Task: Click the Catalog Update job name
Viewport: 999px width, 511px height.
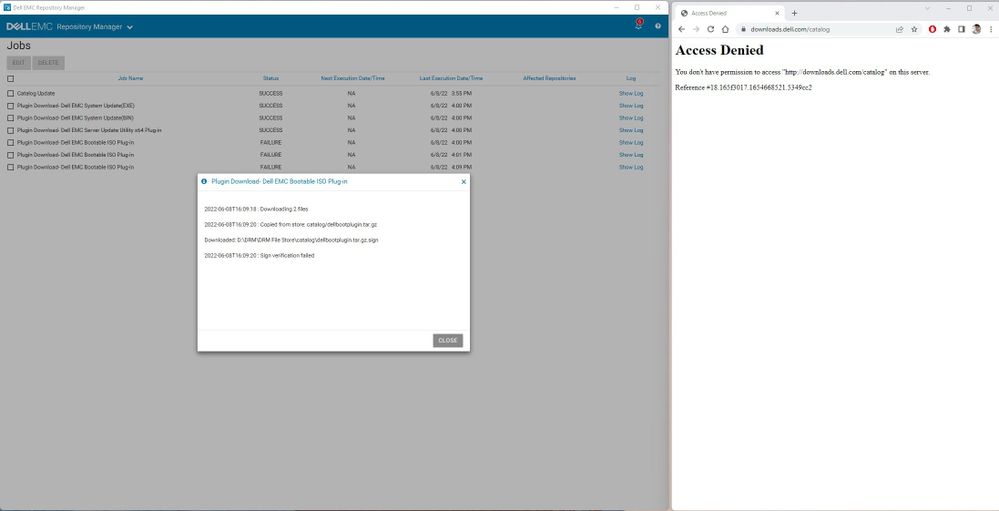Action: 36,94
